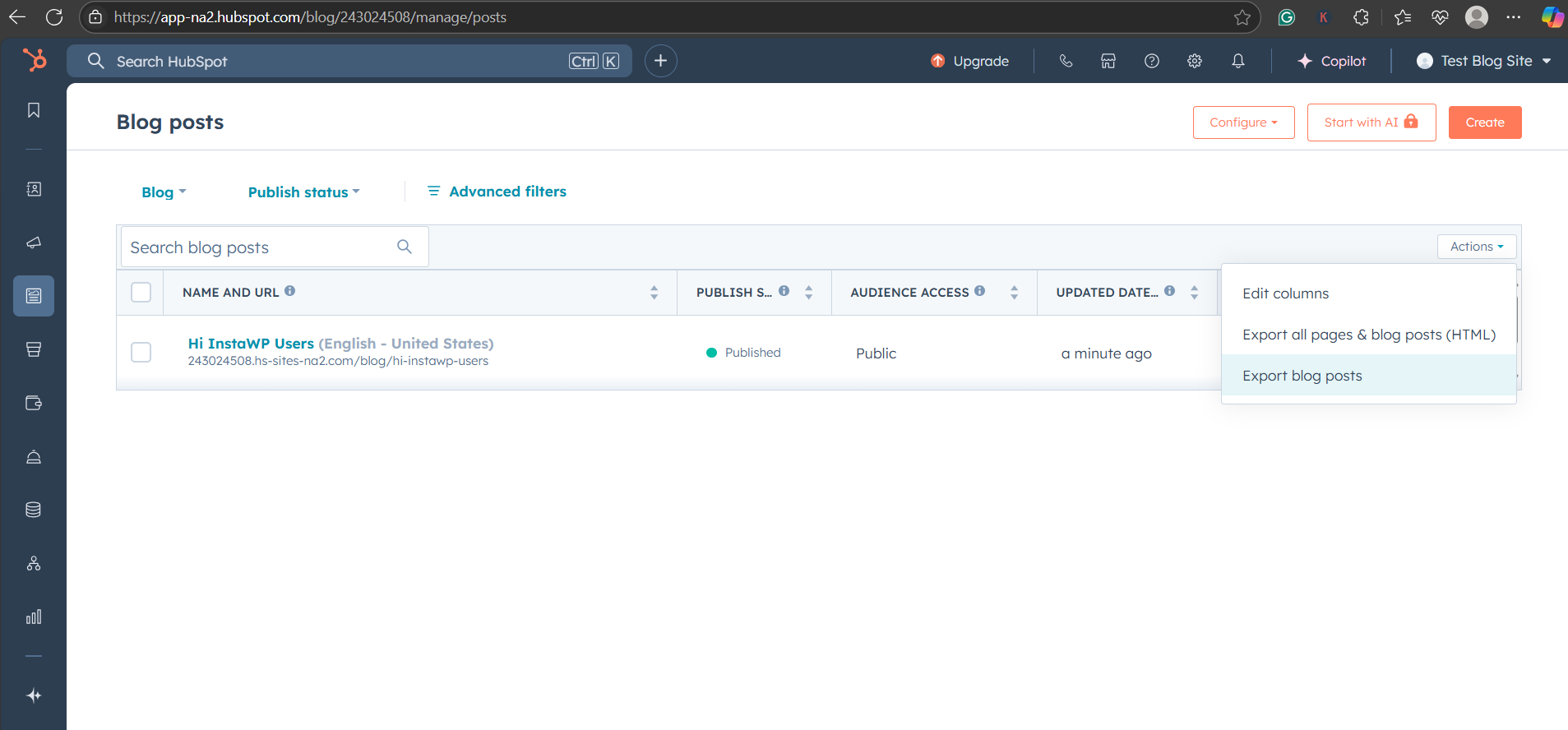Open the Service bell sidebar icon

(x=34, y=456)
